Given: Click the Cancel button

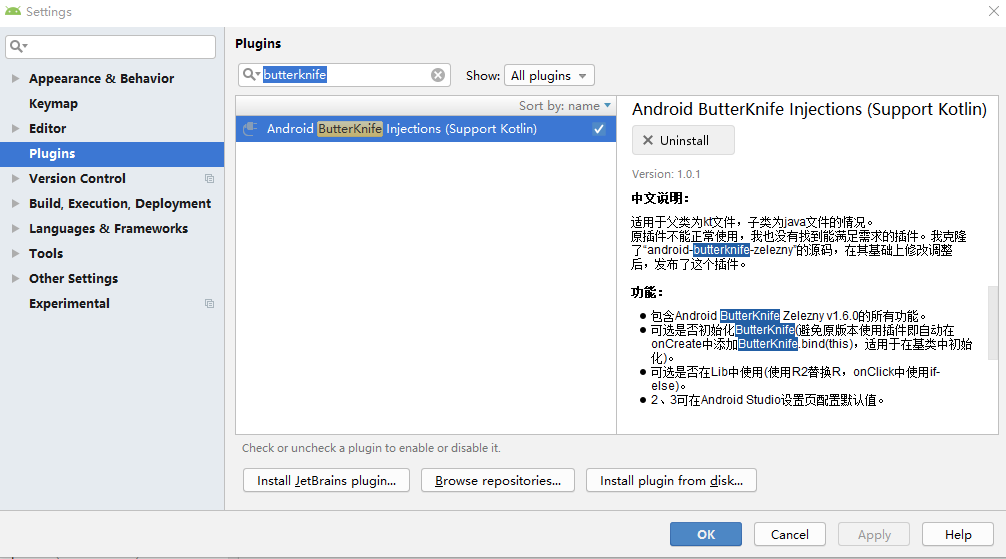Looking at the screenshot, I should pos(790,535).
